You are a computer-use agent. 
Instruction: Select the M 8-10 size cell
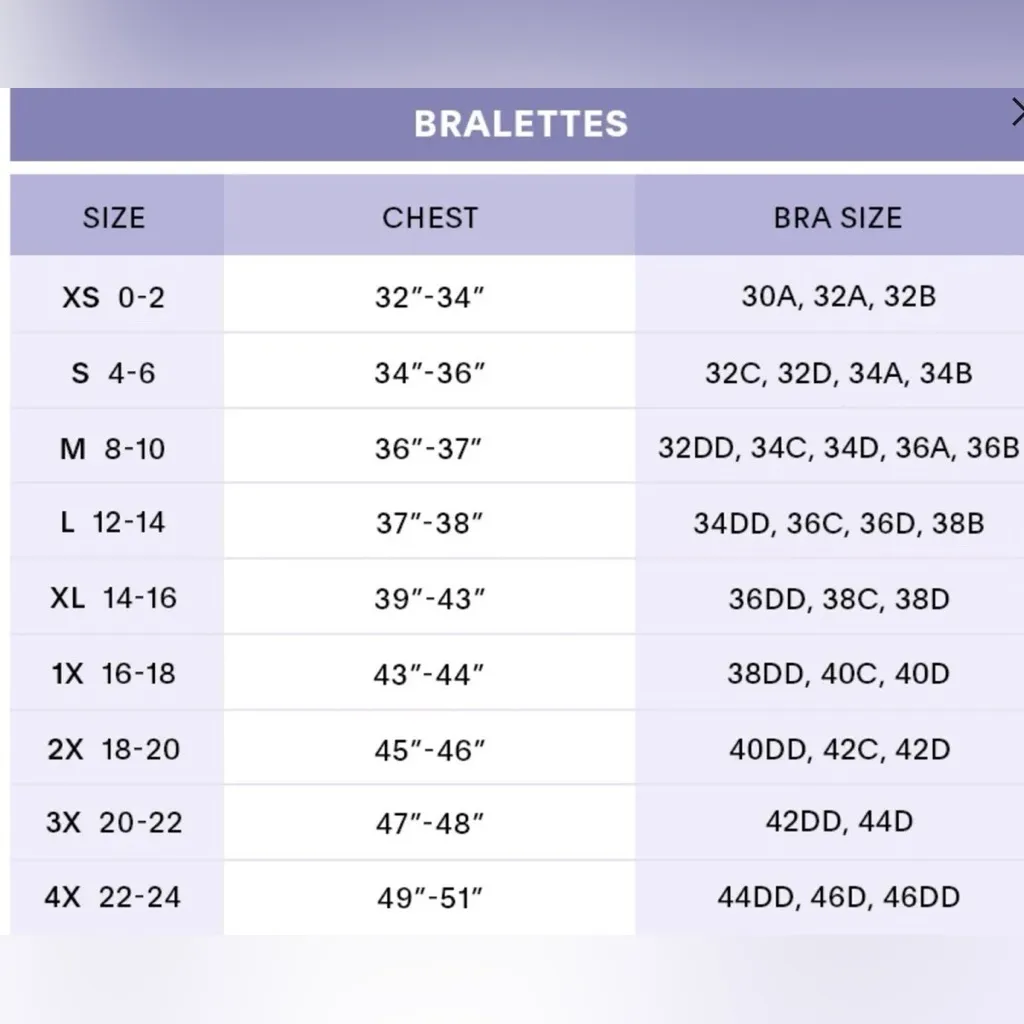(x=114, y=448)
